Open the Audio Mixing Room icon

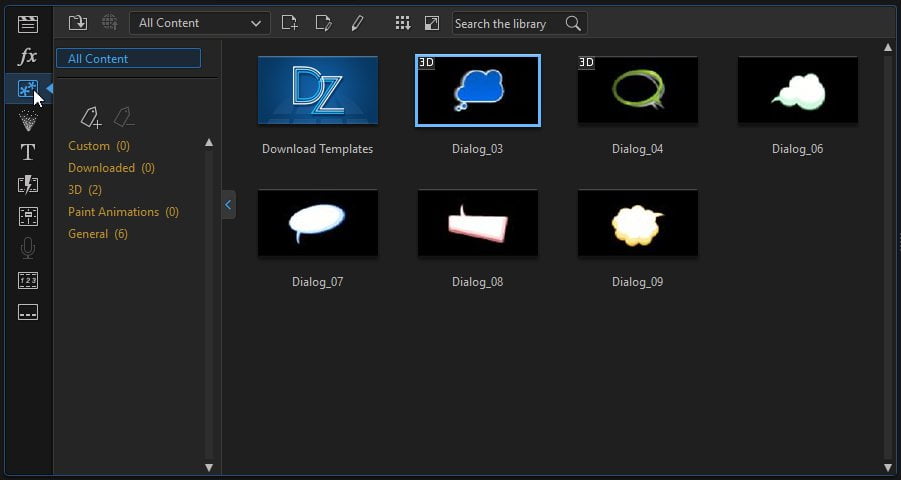pos(28,217)
